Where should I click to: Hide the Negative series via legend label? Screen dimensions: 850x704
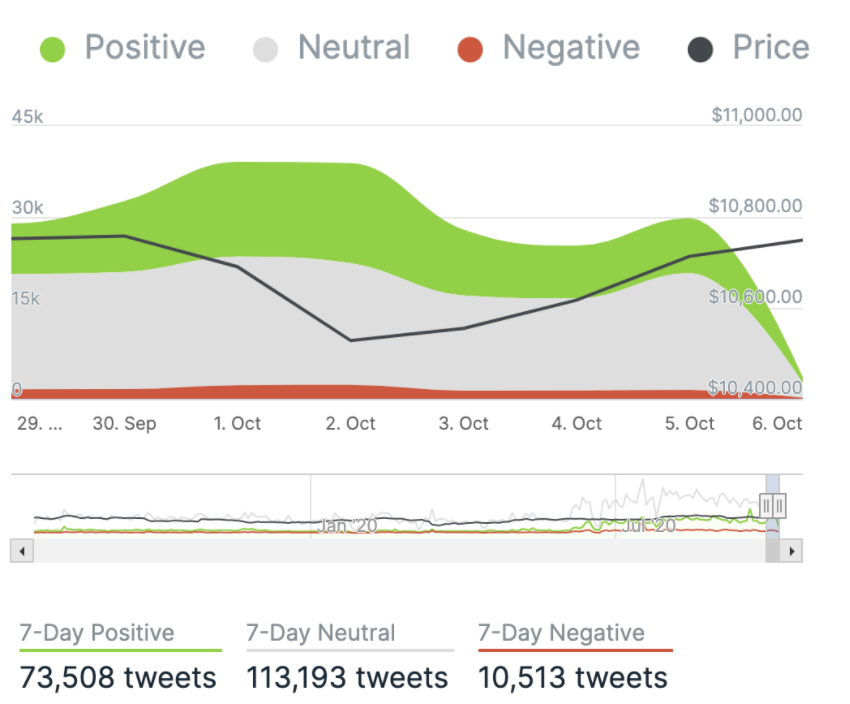tap(571, 48)
